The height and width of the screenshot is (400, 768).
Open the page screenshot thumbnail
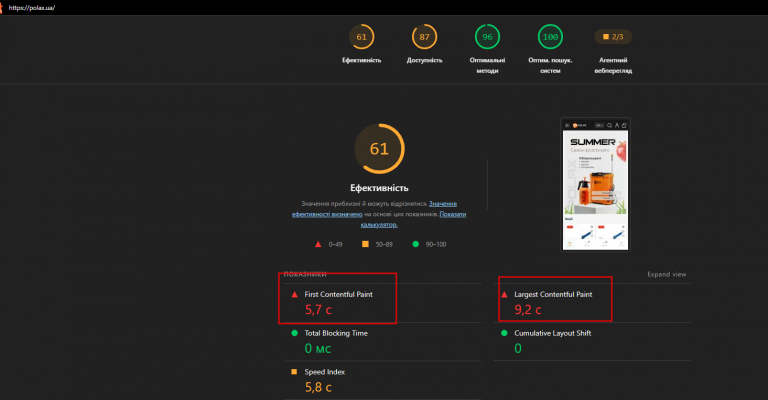click(595, 185)
